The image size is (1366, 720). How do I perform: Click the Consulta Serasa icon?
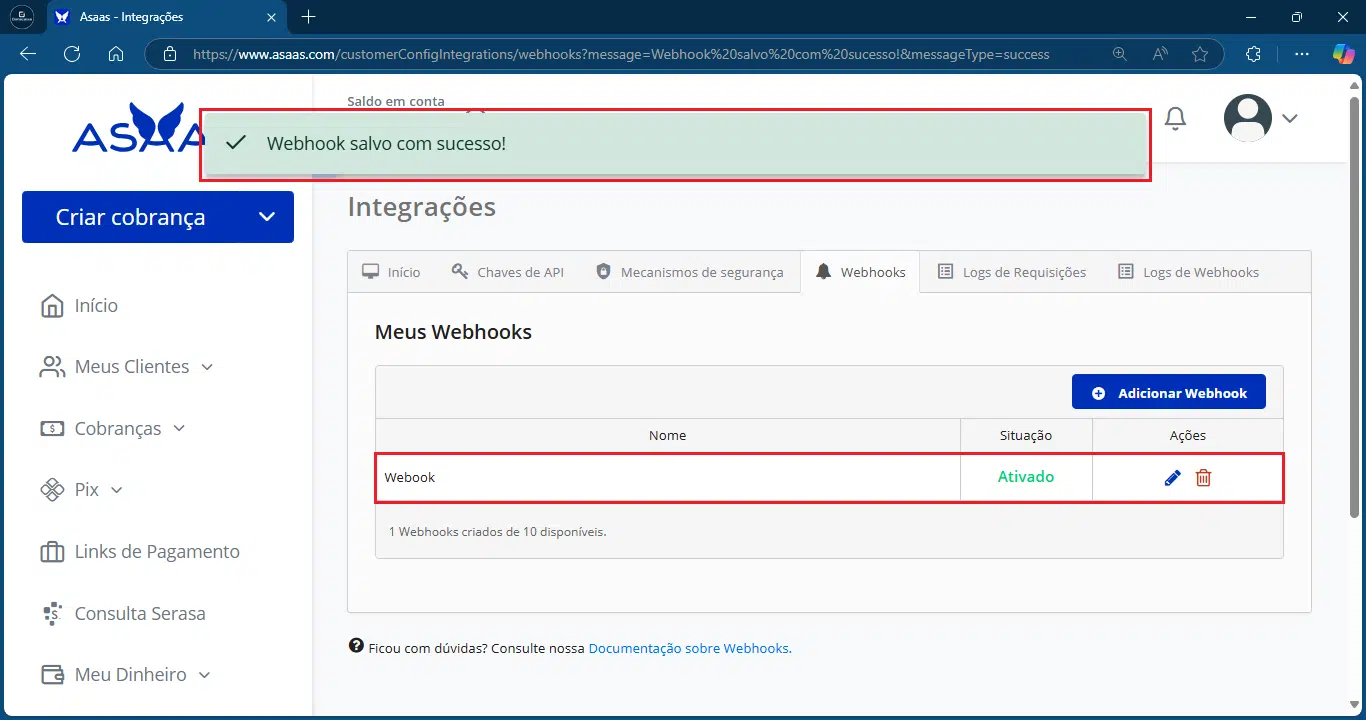[53, 613]
